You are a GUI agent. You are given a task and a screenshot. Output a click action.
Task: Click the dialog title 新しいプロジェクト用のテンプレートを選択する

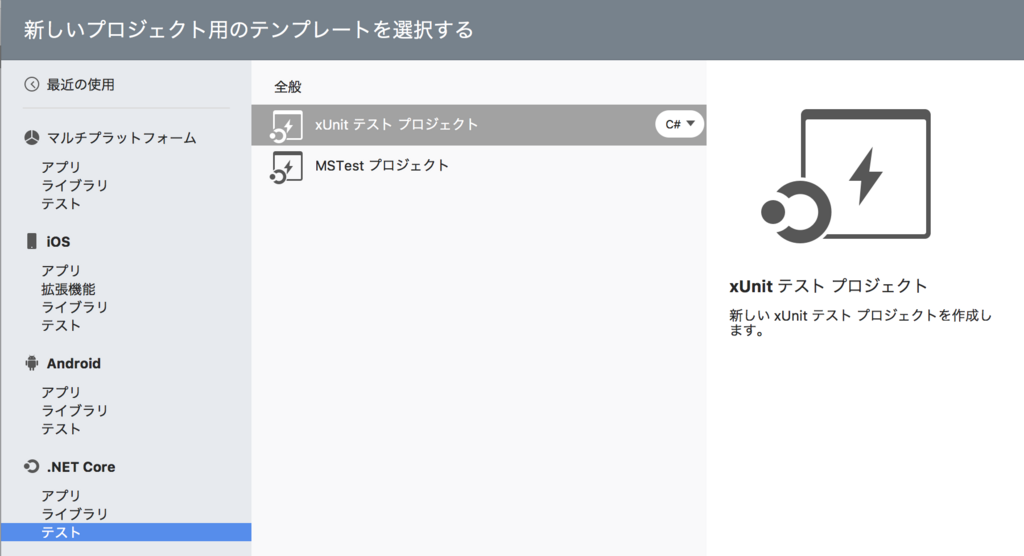(x=249, y=30)
